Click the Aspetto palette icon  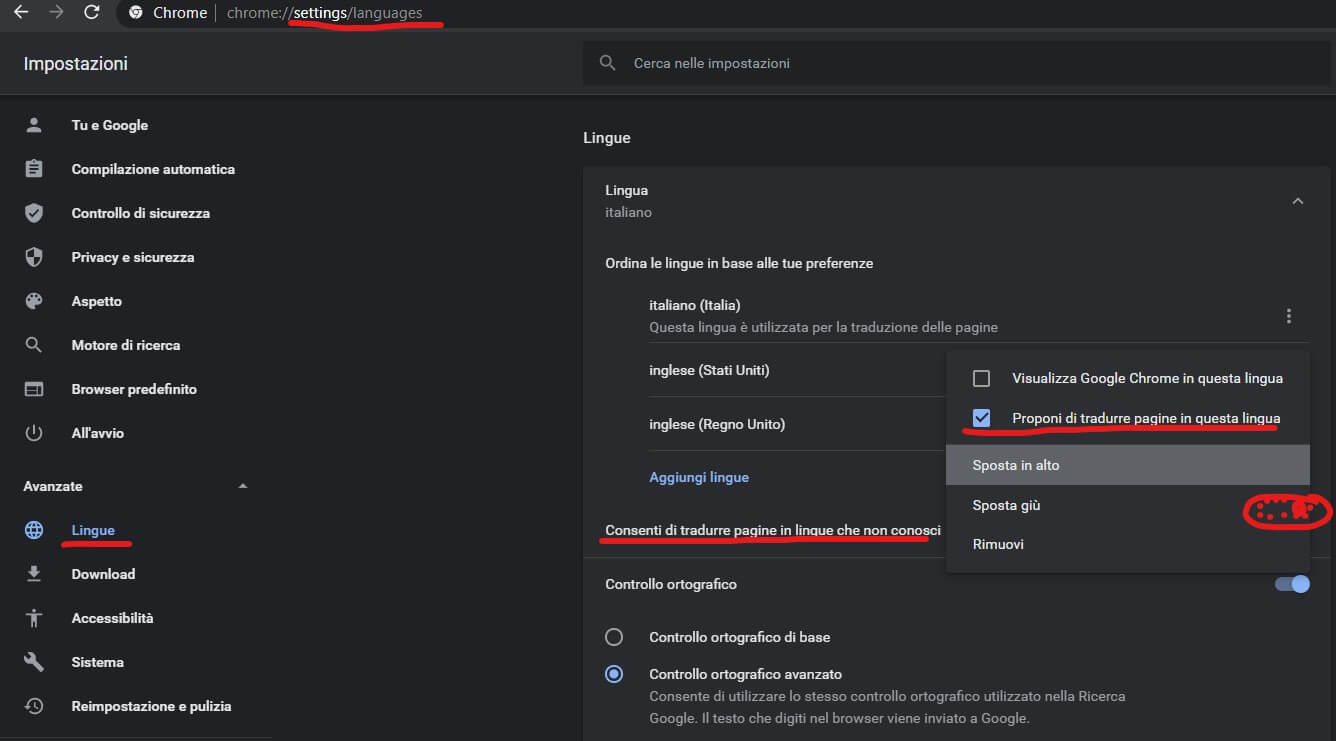pos(34,301)
